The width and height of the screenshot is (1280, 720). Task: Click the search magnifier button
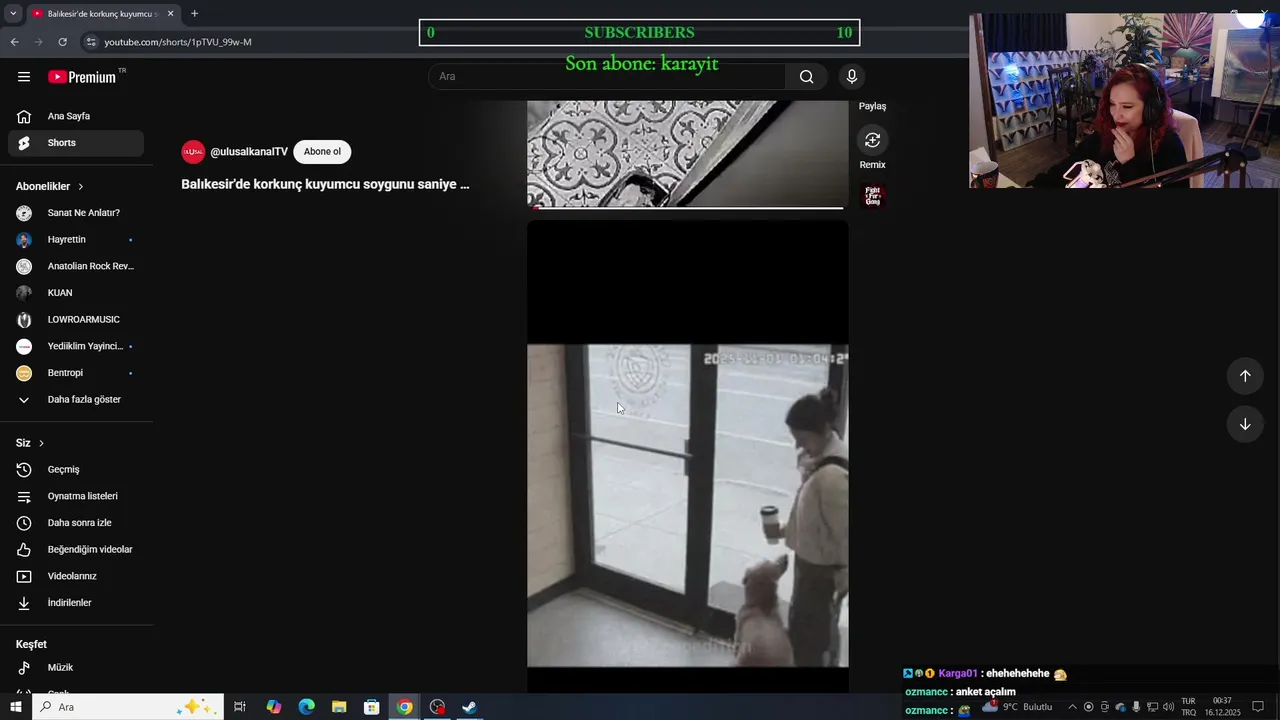click(x=807, y=77)
